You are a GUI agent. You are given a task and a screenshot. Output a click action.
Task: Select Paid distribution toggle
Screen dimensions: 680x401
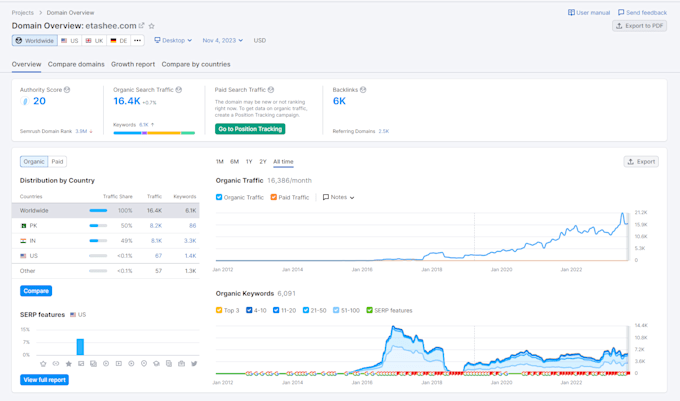click(57, 162)
